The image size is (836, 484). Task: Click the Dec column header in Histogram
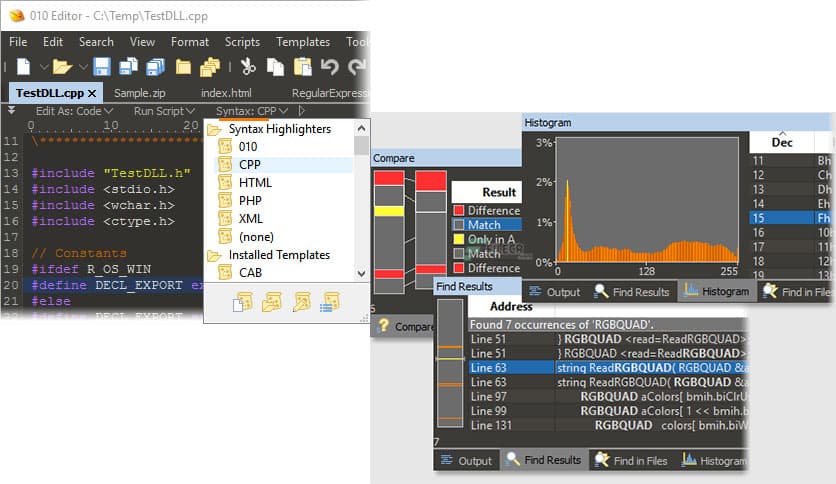pos(782,142)
